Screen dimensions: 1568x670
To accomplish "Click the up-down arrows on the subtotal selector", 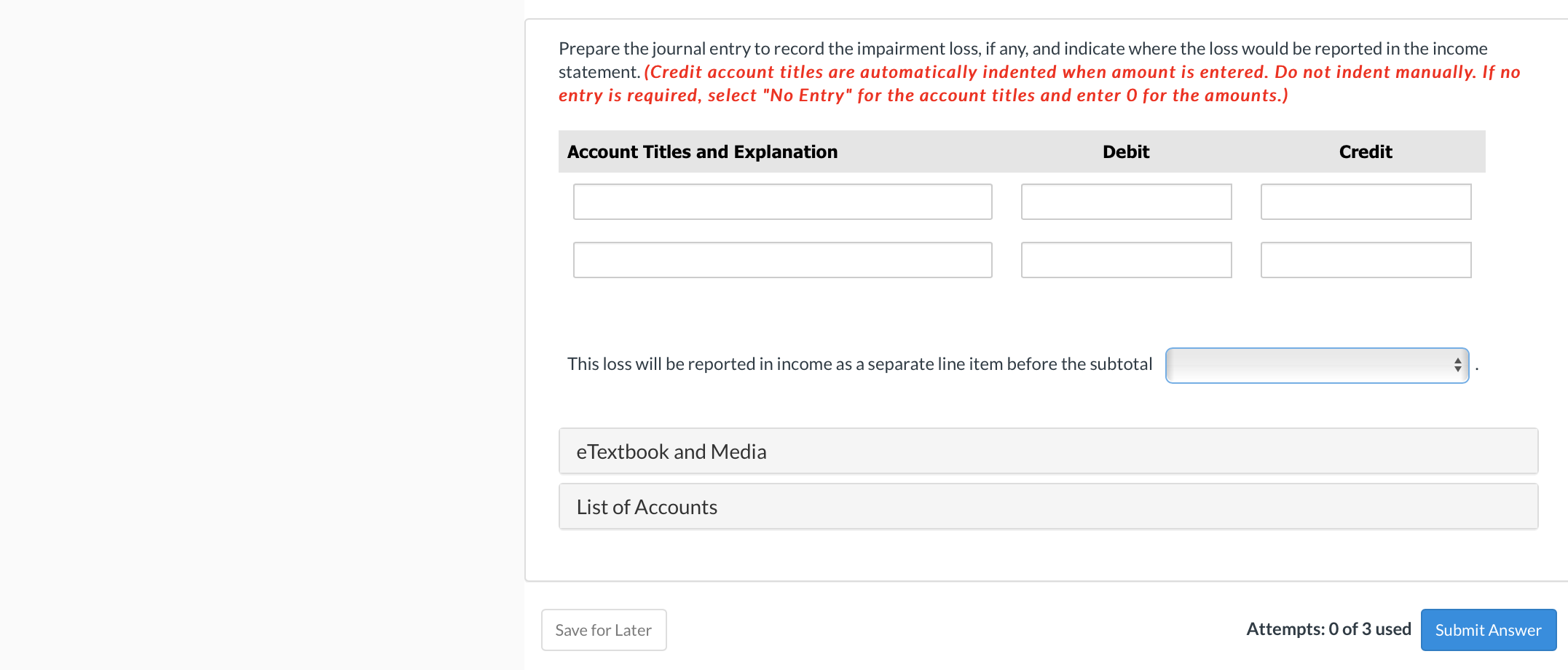I will pyautogui.click(x=1457, y=366).
